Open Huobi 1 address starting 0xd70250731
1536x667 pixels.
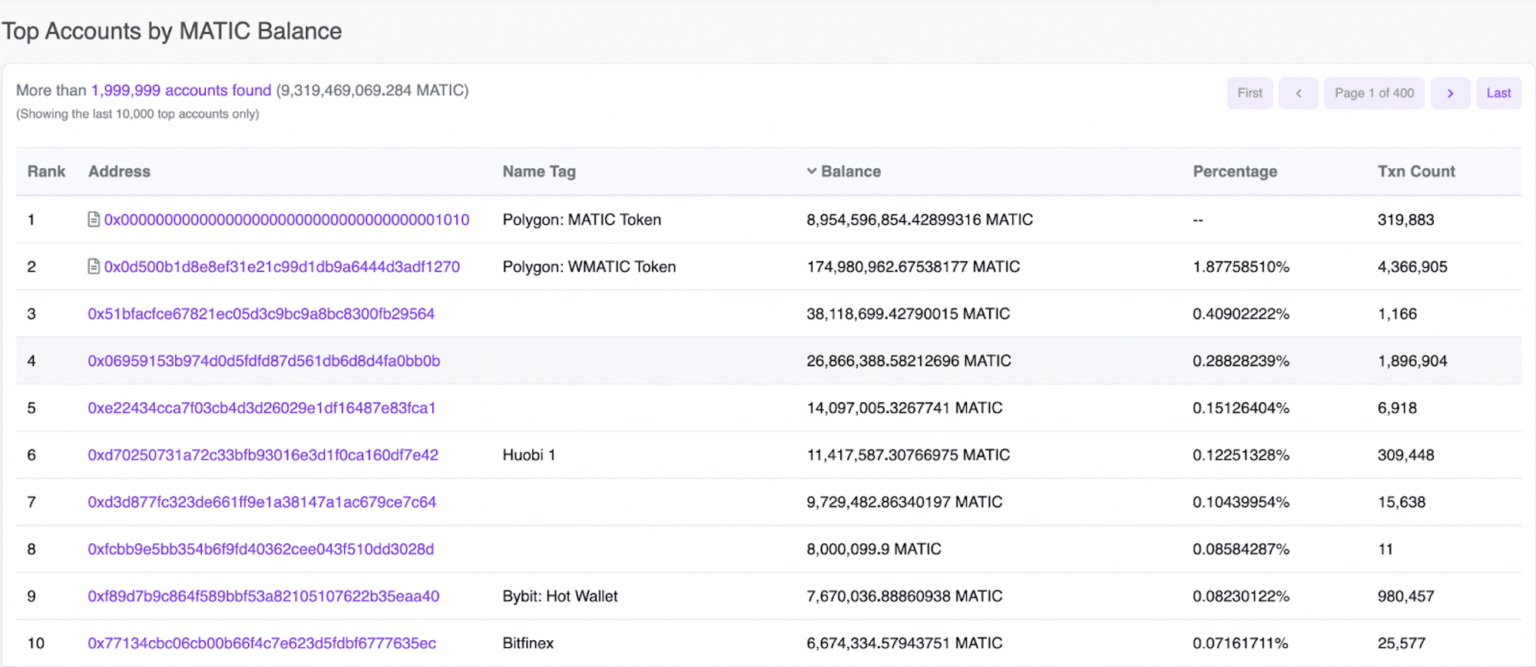263,455
